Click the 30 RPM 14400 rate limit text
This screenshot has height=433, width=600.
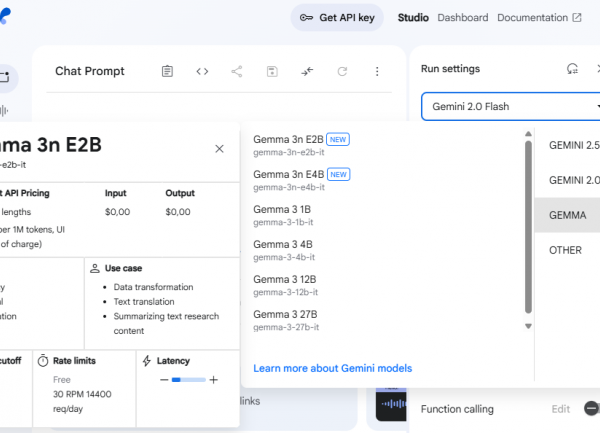click(x=82, y=394)
